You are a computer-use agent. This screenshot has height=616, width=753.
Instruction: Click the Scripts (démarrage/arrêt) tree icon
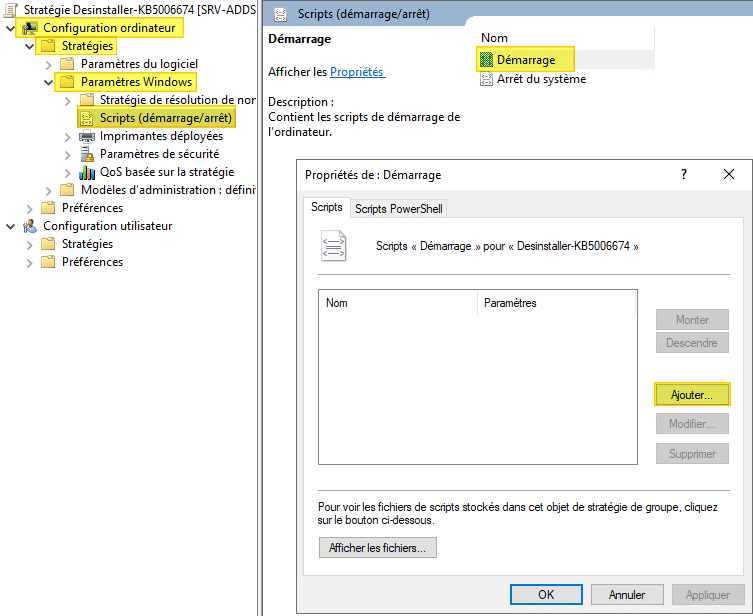point(86,118)
